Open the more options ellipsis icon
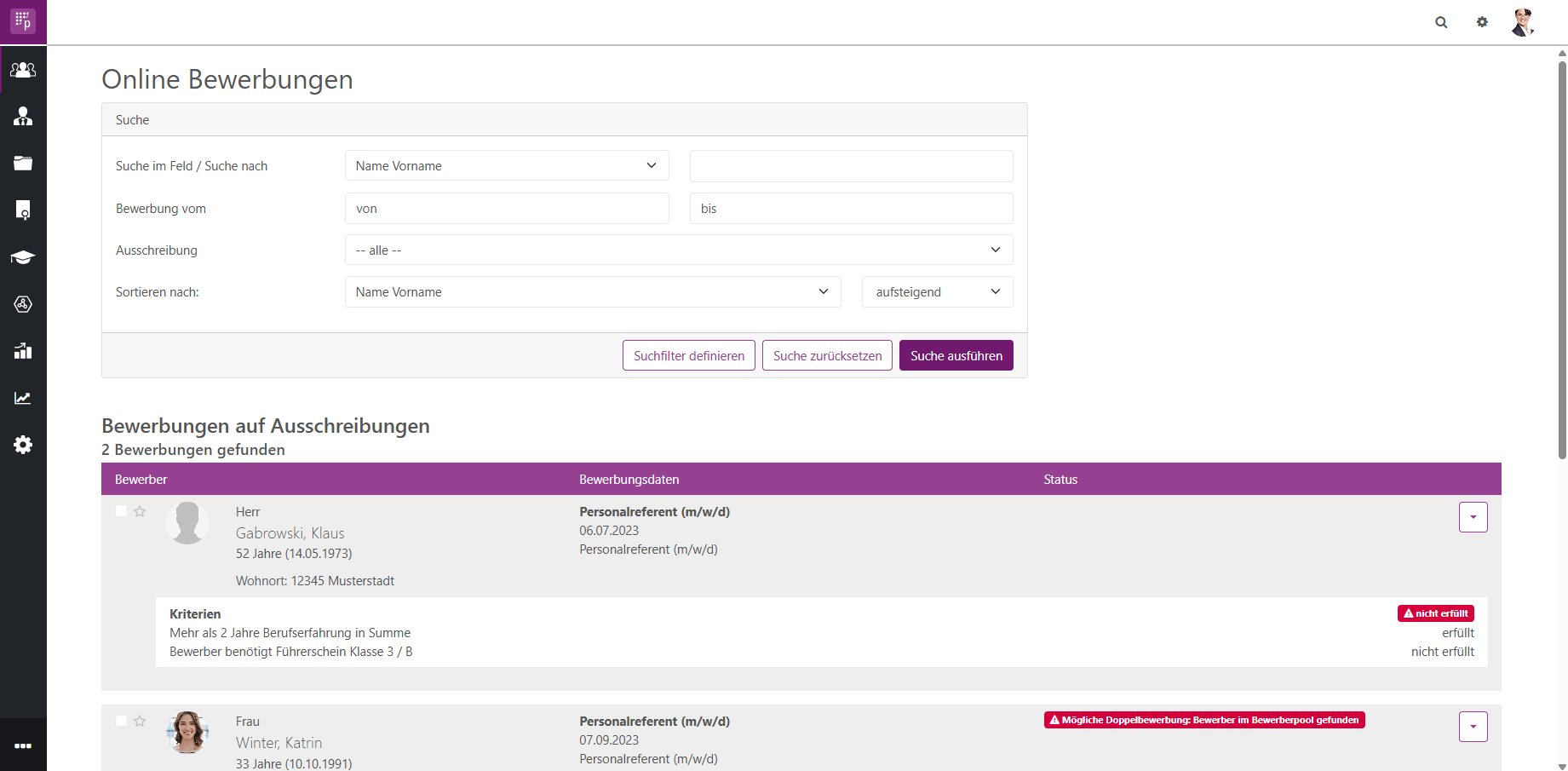Screen dimensions: 1568x771 tap(23, 745)
